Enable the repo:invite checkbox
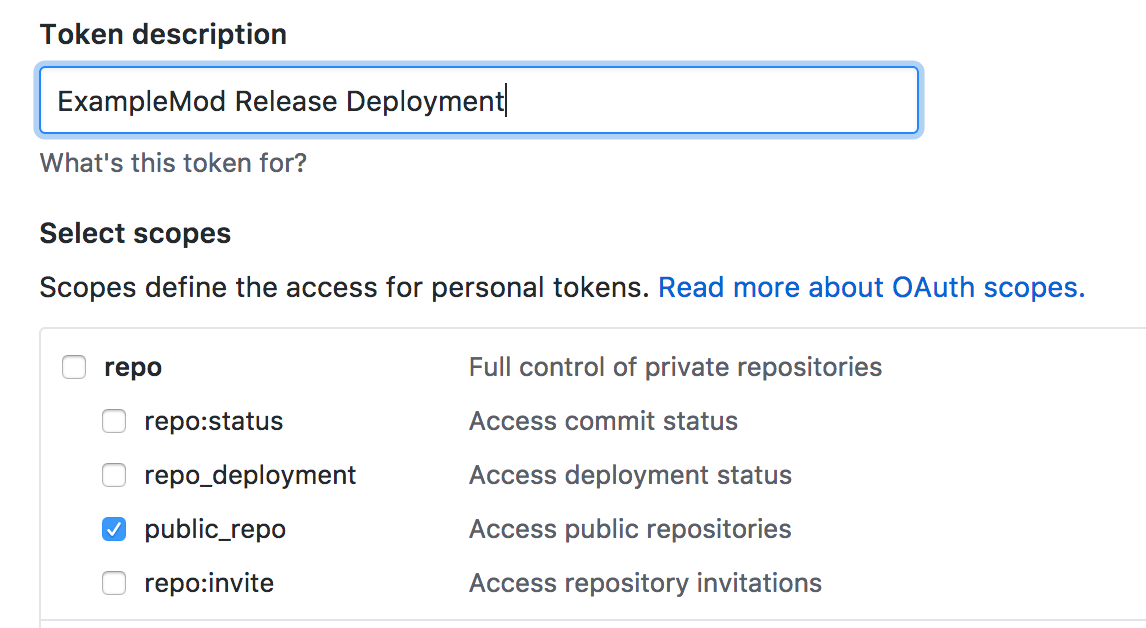This screenshot has height=628, width=1146. click(114, 583)
